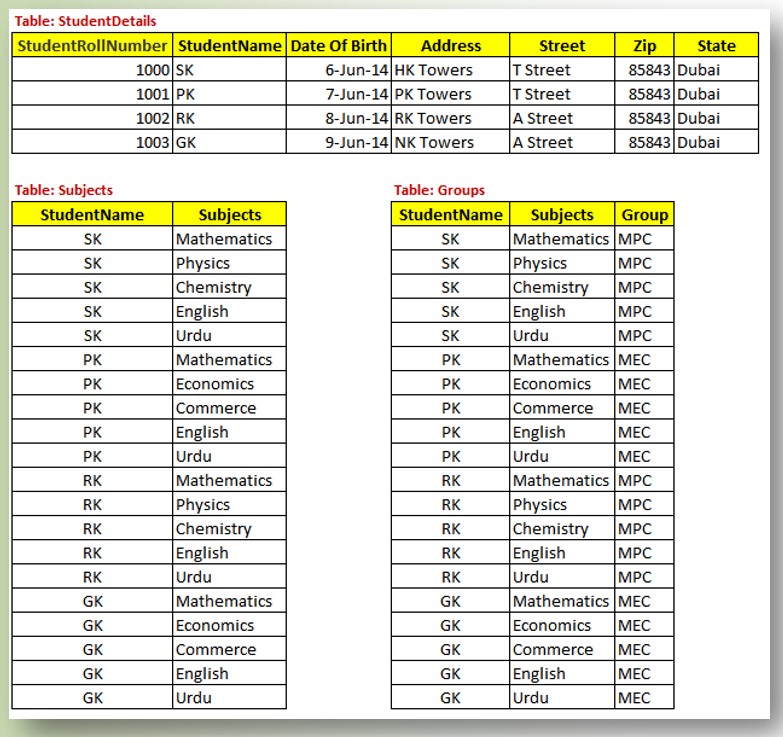
Task: Select PK's Urdu in Groups table
Action: click(x=562, y=456)
